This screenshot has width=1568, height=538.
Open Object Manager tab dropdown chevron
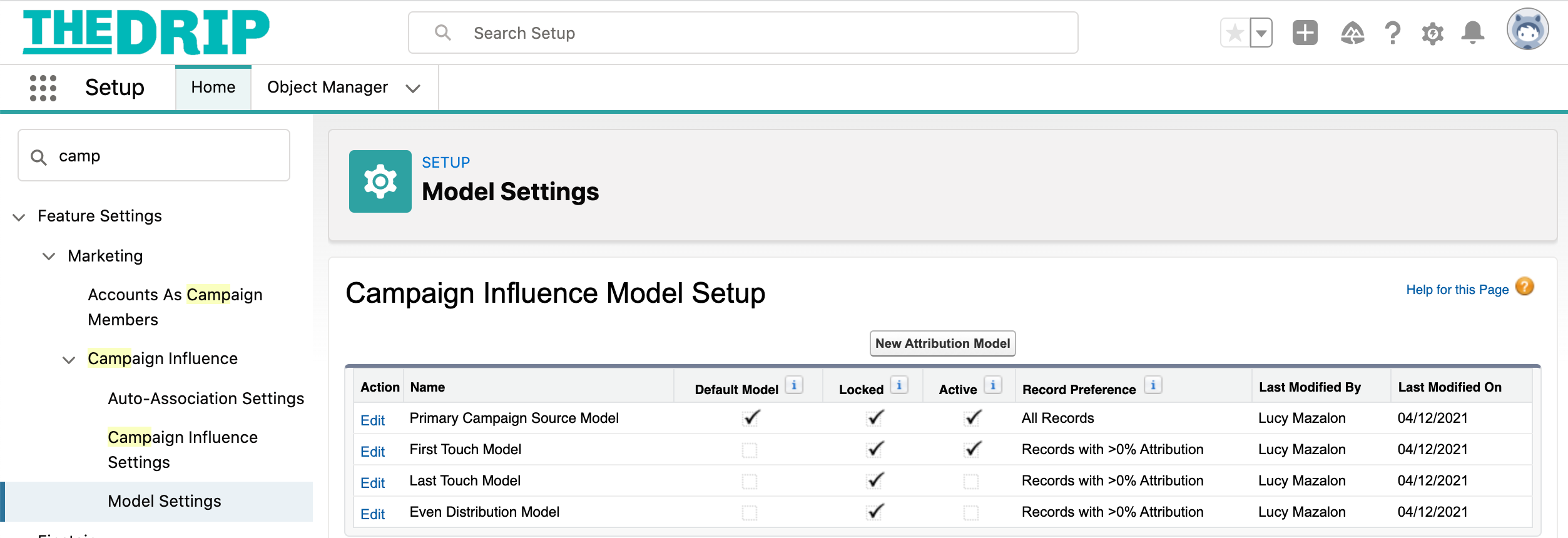413,88
